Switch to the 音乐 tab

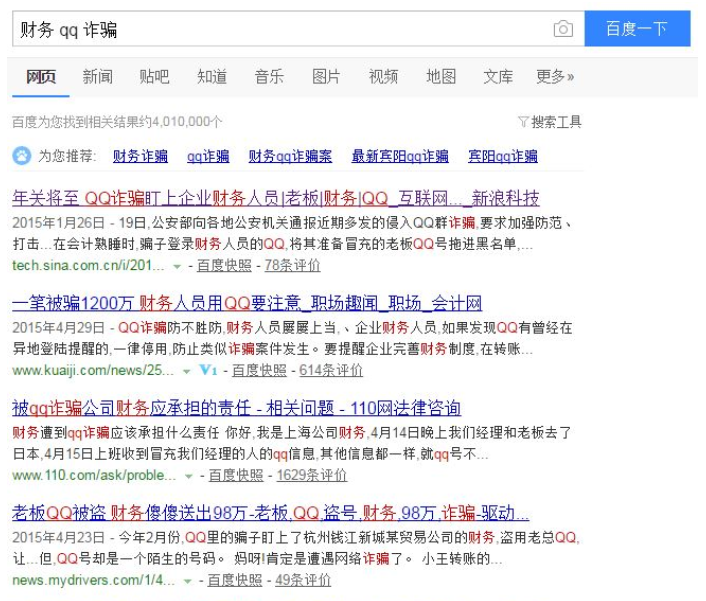click(x=269, y=77)
